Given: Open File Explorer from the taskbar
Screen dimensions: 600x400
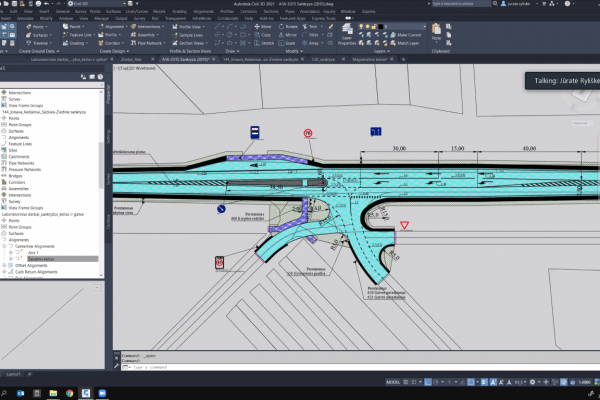Looking at the screenshot, I should tap(53, 393).
